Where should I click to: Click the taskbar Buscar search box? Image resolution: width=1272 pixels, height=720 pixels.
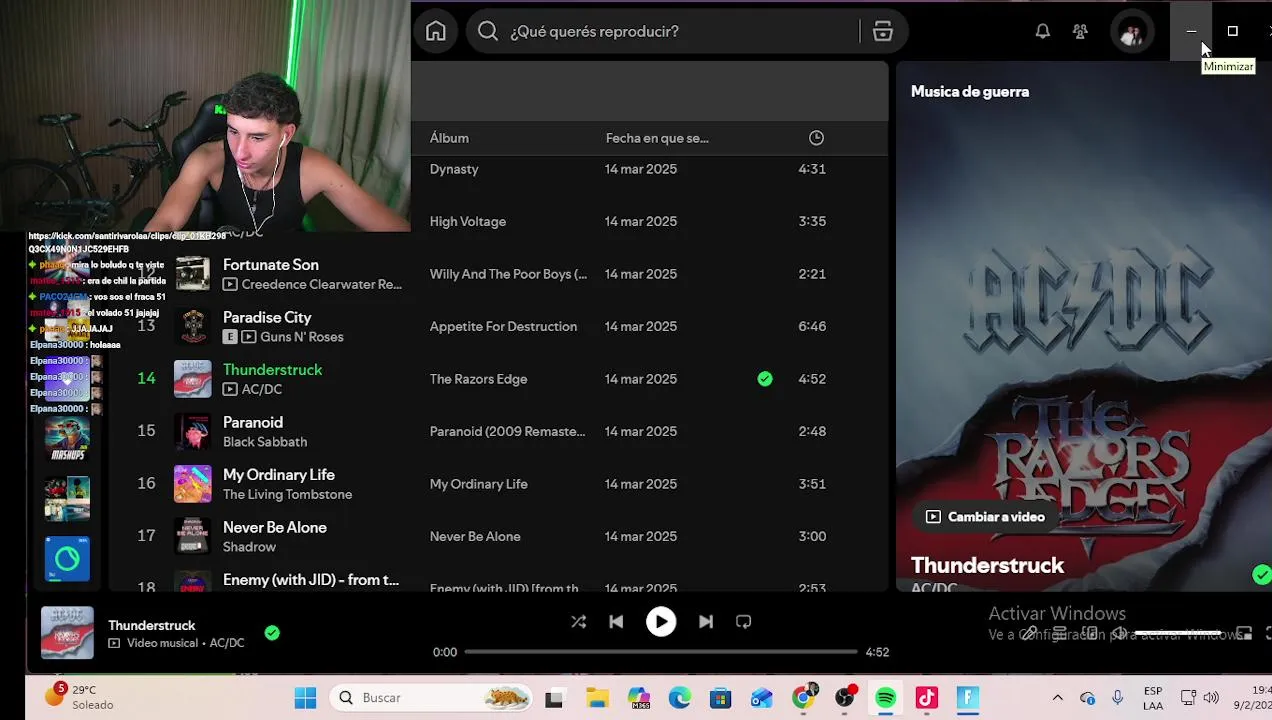click(431, 698)
